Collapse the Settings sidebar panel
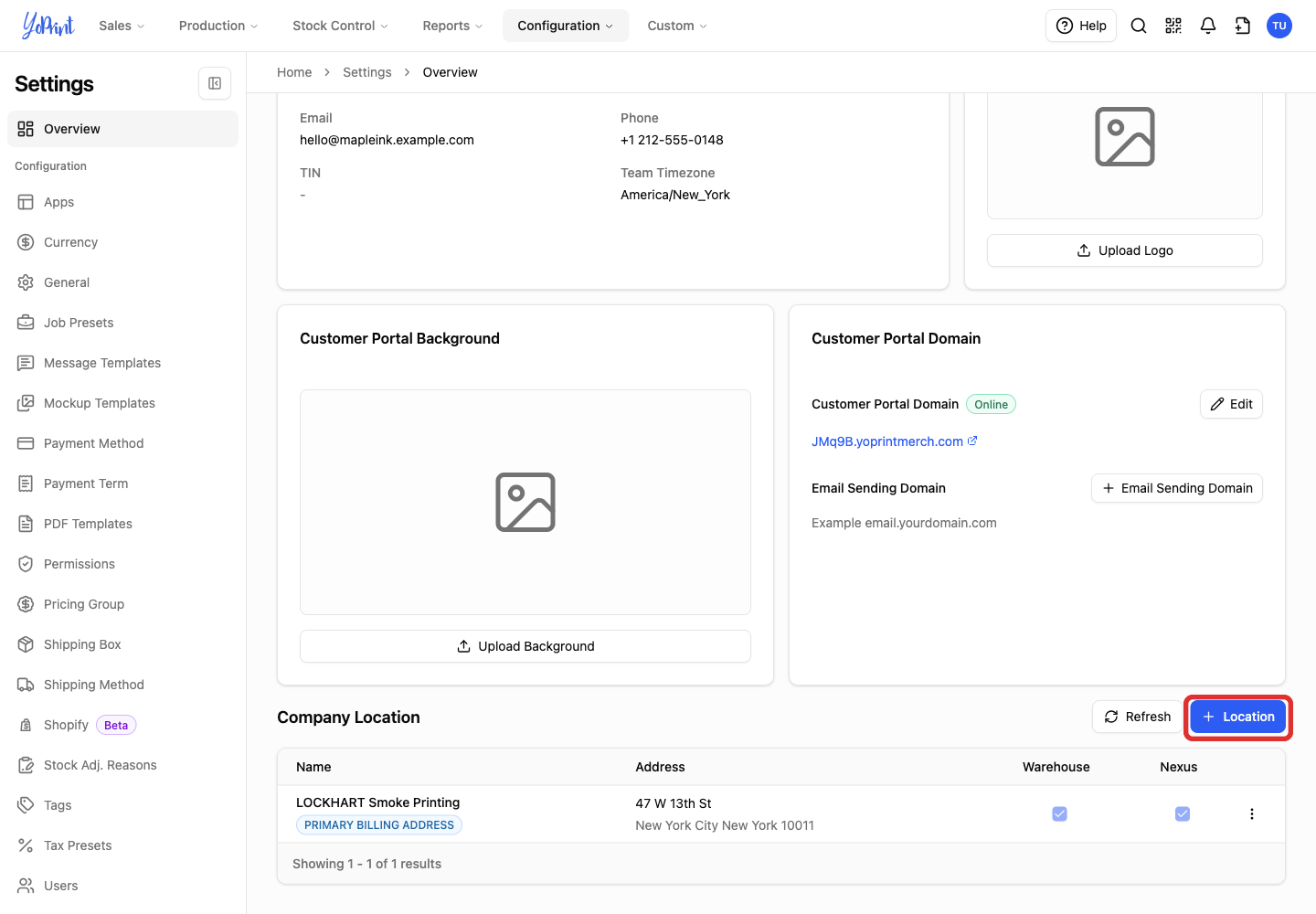This screenshot has height=914, width=1316. pos(215,83)
